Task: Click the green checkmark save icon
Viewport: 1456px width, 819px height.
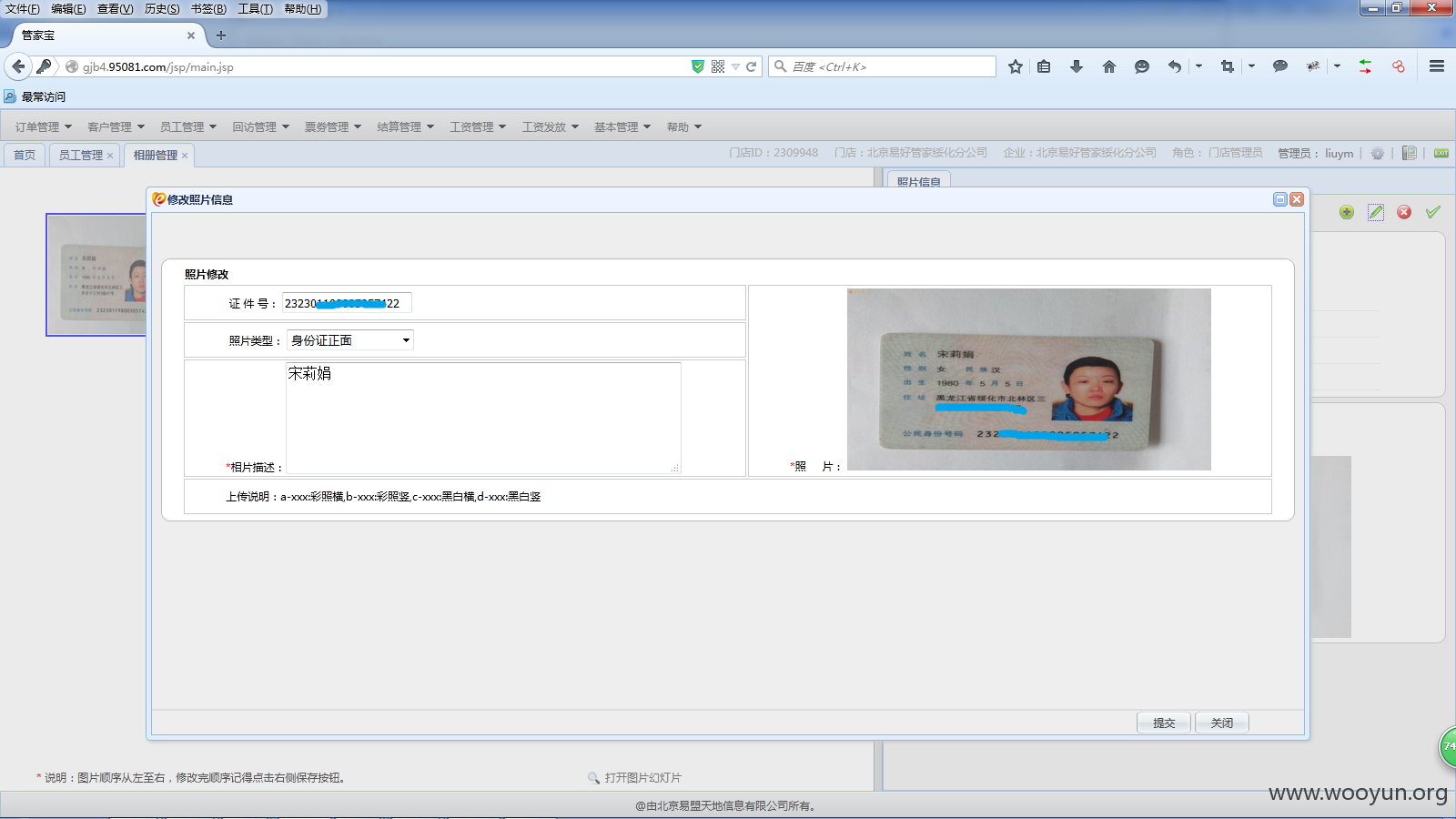Action: click(1433, 212)
